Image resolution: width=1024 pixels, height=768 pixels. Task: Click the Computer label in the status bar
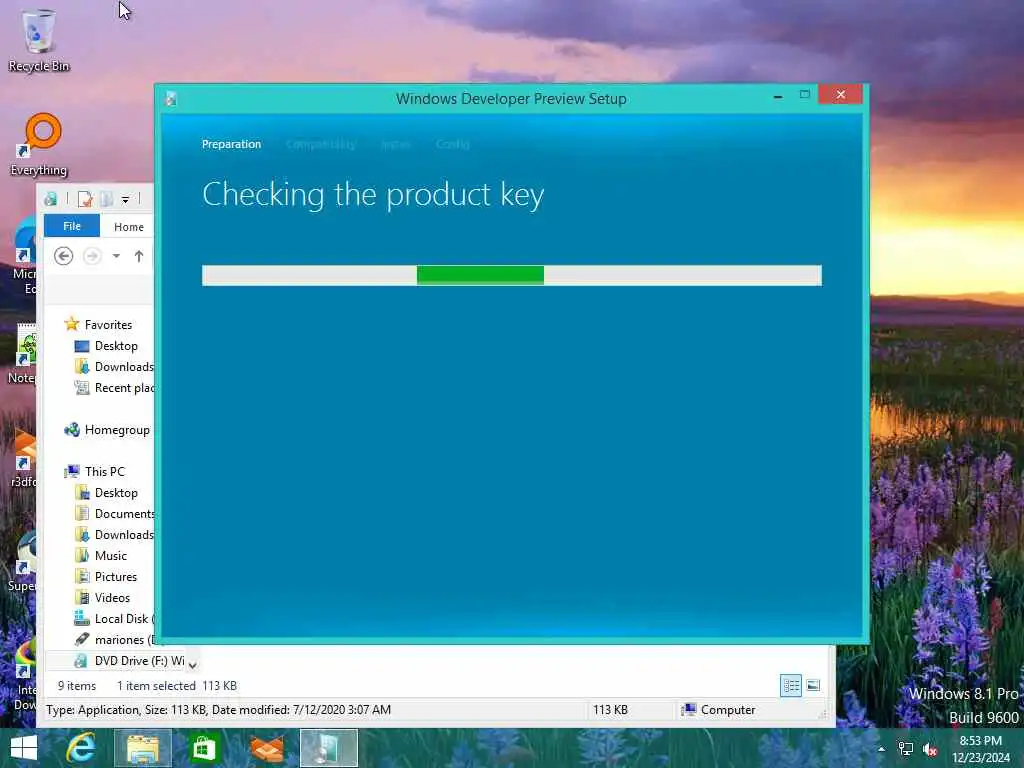click(x=718, y=710)
